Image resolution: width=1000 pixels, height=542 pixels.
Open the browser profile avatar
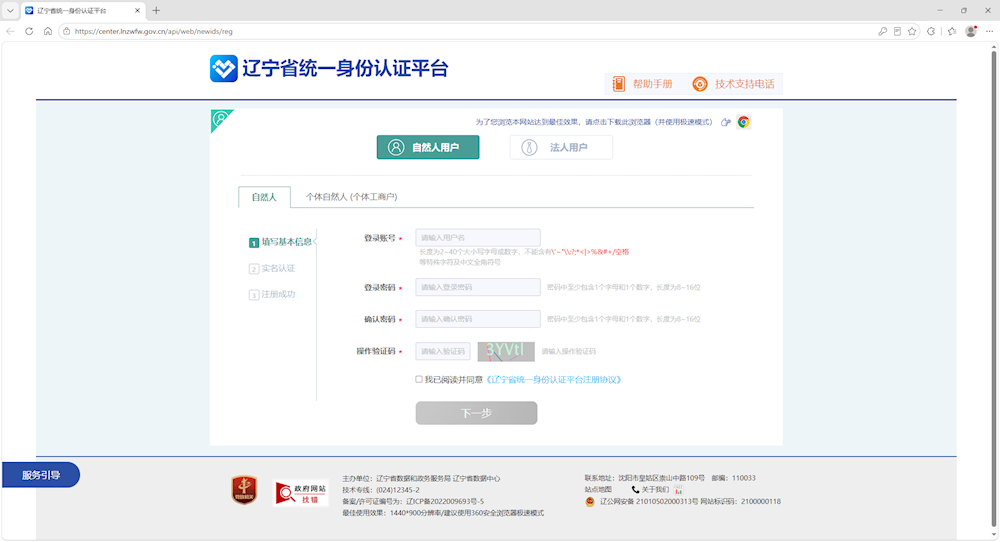971,31
